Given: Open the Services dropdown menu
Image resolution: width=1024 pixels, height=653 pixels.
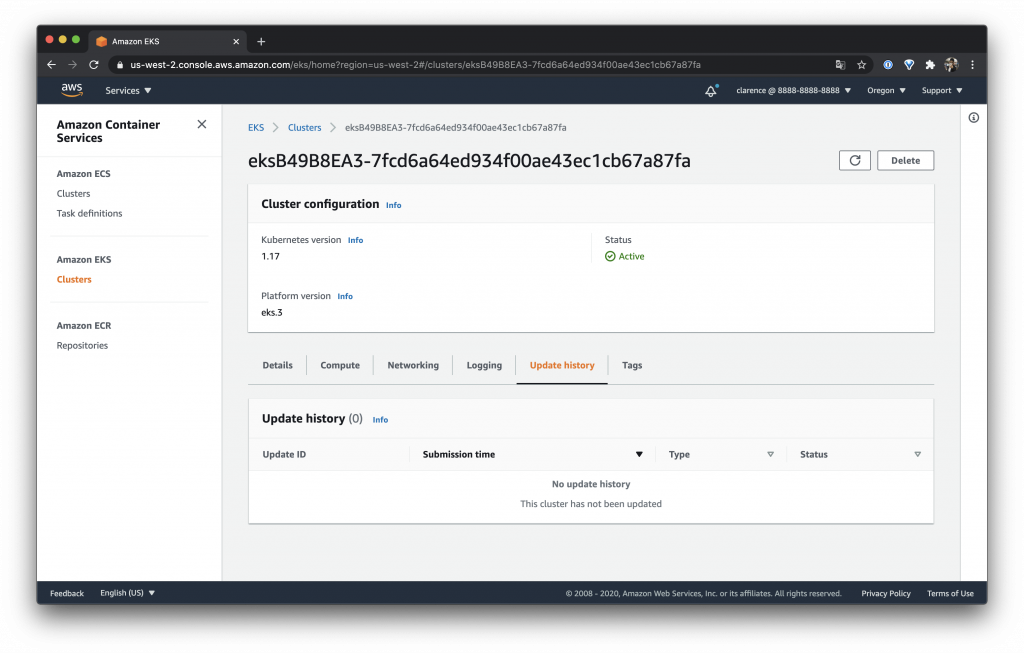Looking at the screenshot, I should (128, 90).
